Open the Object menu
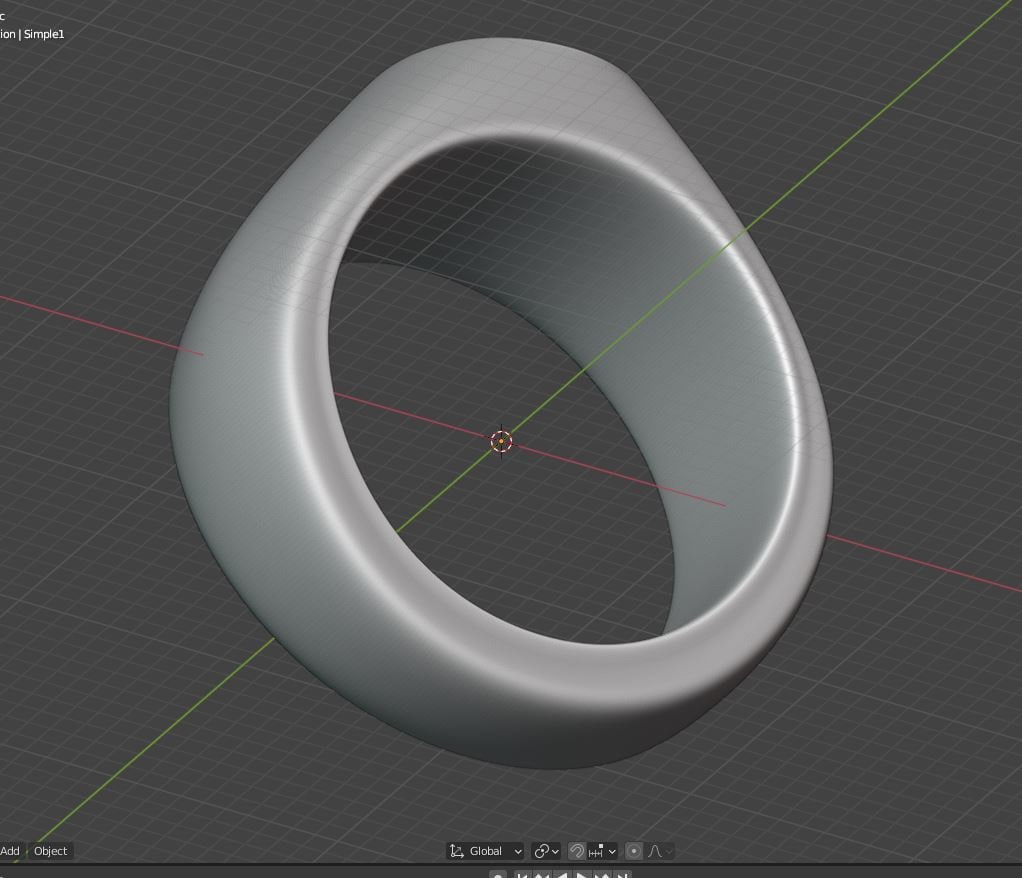This screenshot has height=878, width=1022. click(50, 851)
